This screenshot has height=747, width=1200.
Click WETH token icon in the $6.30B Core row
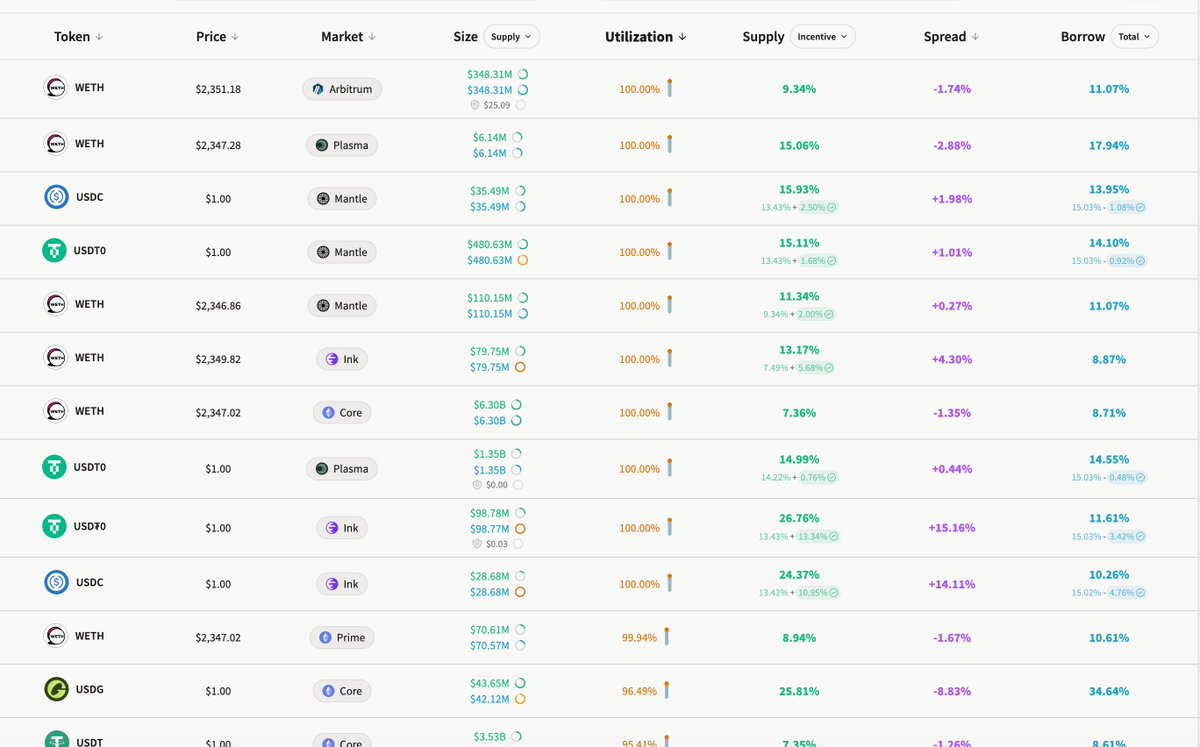(x=56, y=411)
